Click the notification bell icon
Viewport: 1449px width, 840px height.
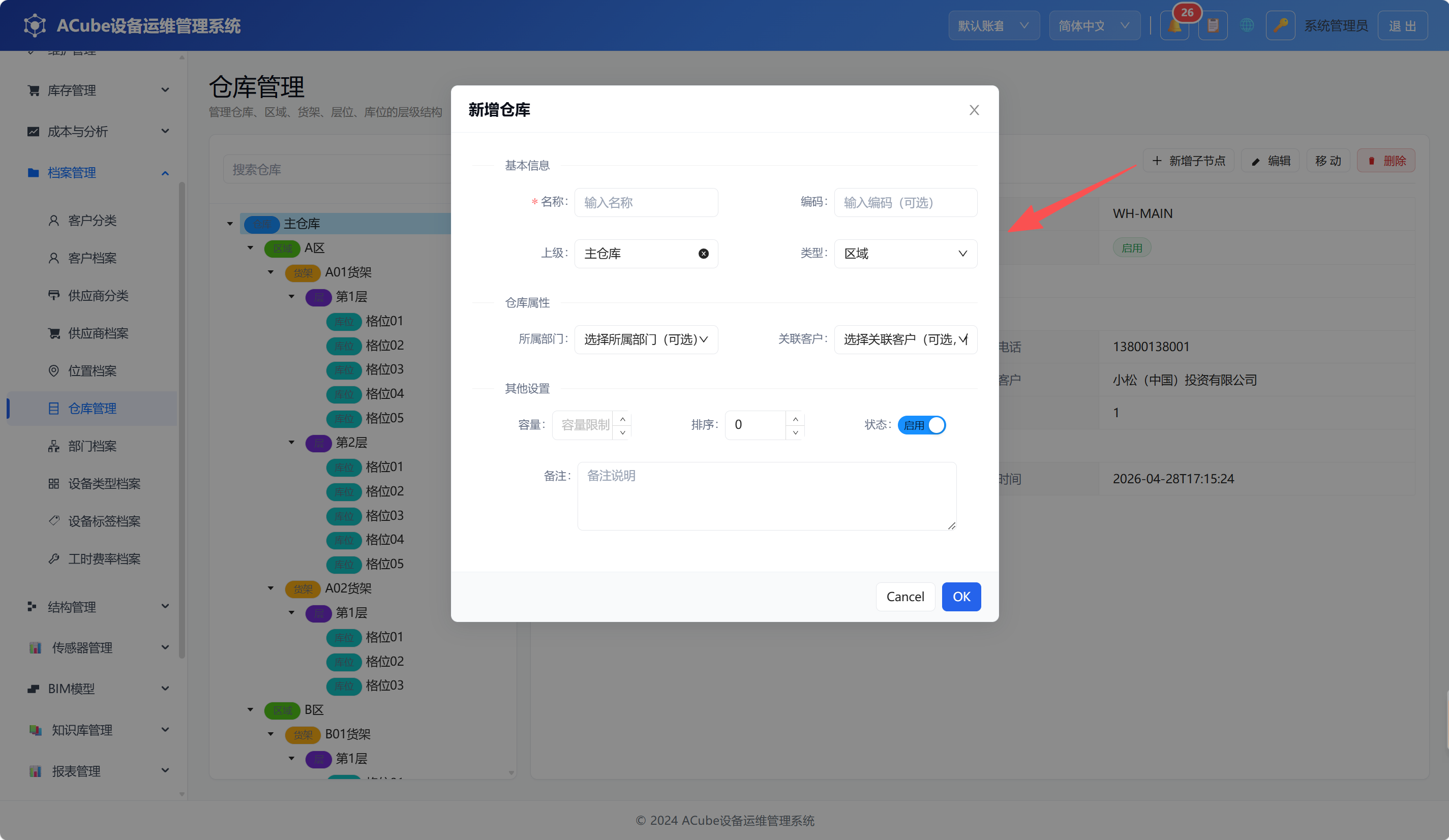(1174, 26)
